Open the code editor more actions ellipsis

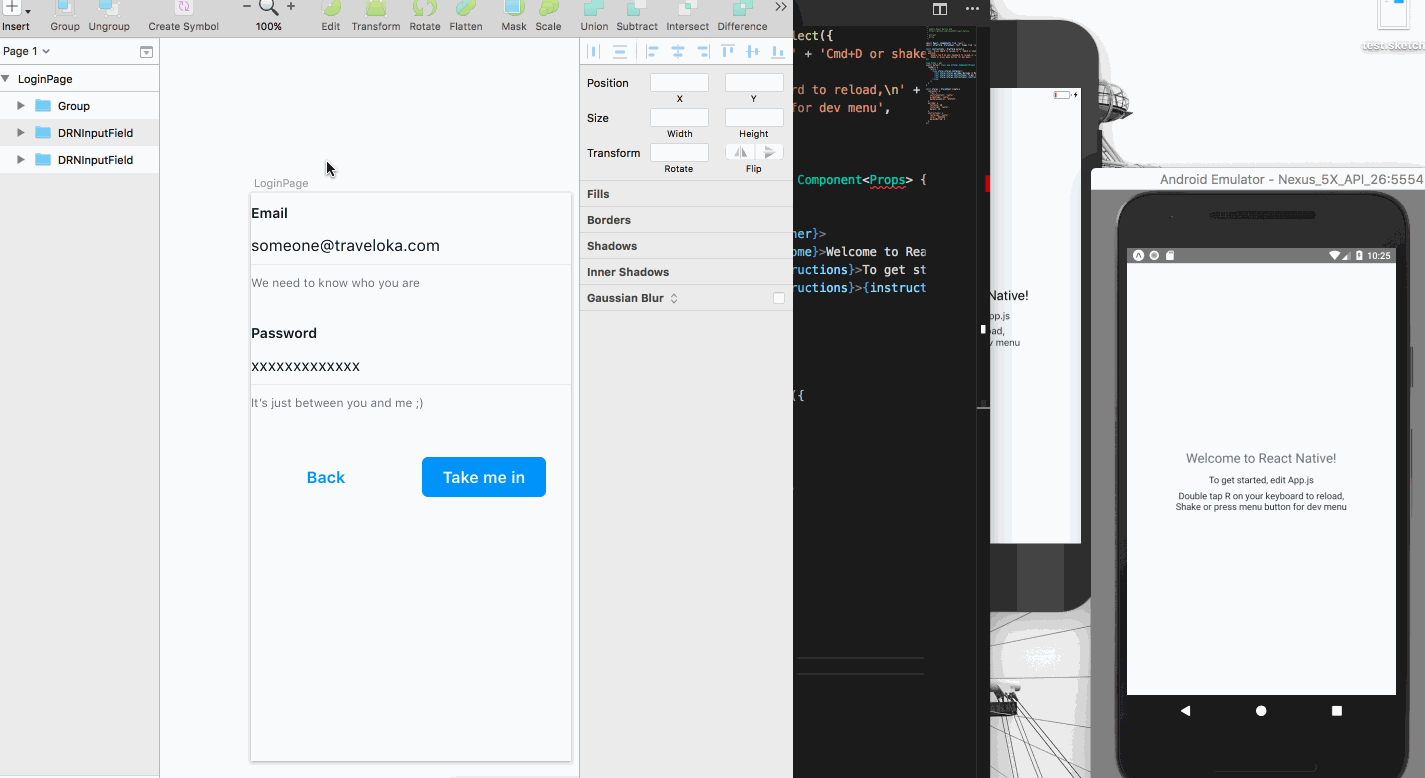[972, 9]
